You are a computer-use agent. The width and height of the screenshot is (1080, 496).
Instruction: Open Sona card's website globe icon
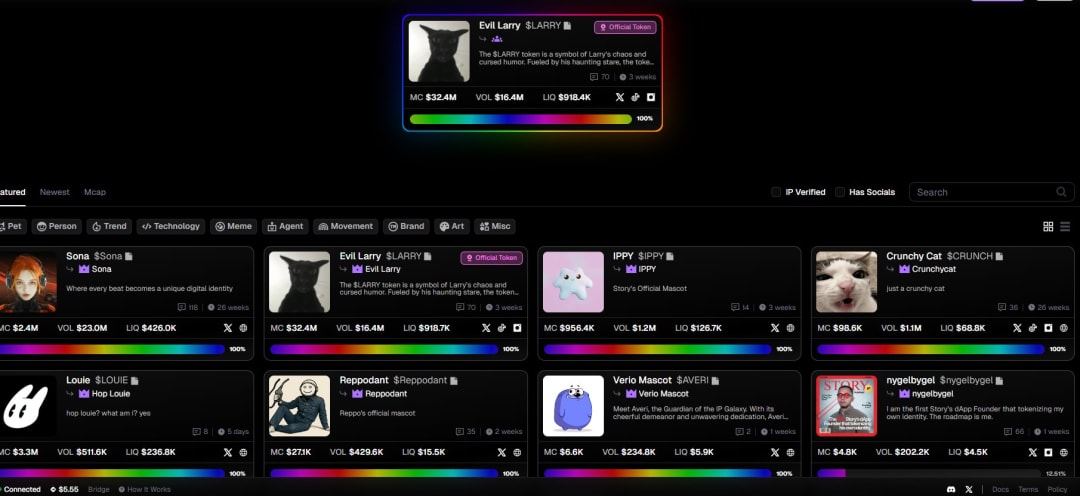click(x=243, y=328)
